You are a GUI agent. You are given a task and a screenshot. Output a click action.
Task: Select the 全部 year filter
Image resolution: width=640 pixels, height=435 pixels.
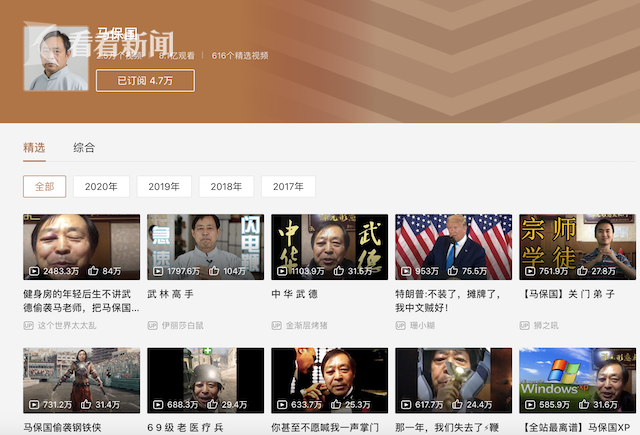click(44, 186)
